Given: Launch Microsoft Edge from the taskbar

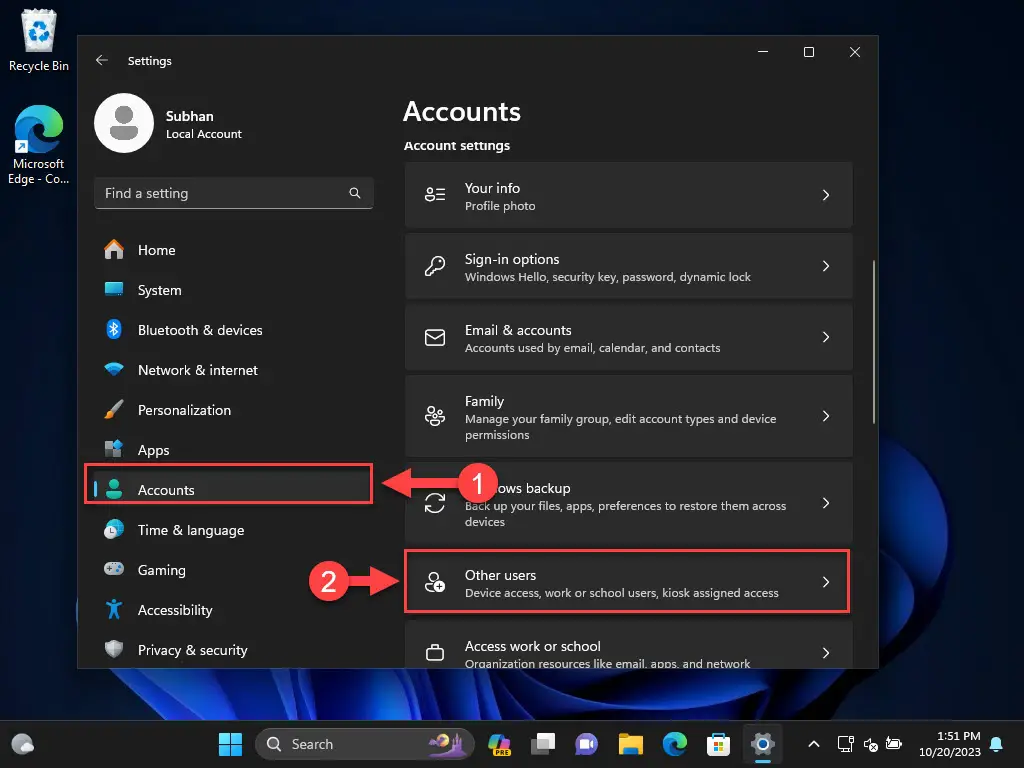Looking at the screenshot, I should [x=675, y=744].
